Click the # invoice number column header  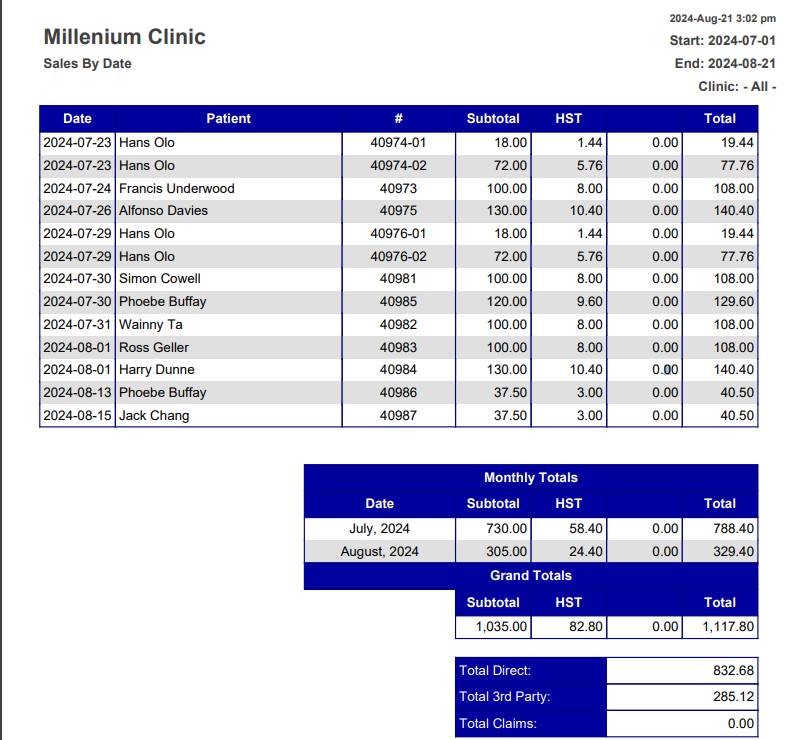click(x=398, y=119)
